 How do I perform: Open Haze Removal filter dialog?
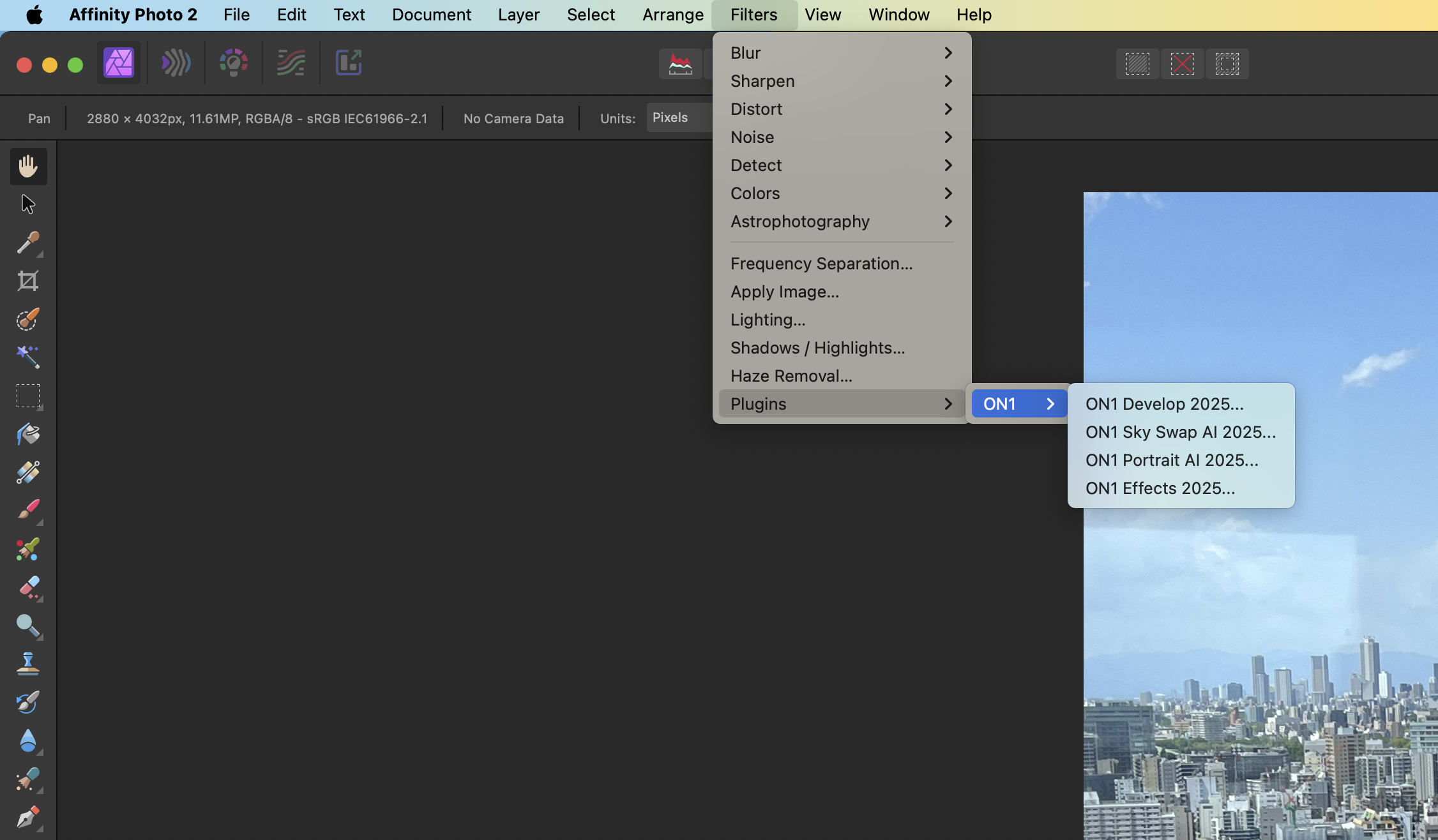(x=791, y=376)
